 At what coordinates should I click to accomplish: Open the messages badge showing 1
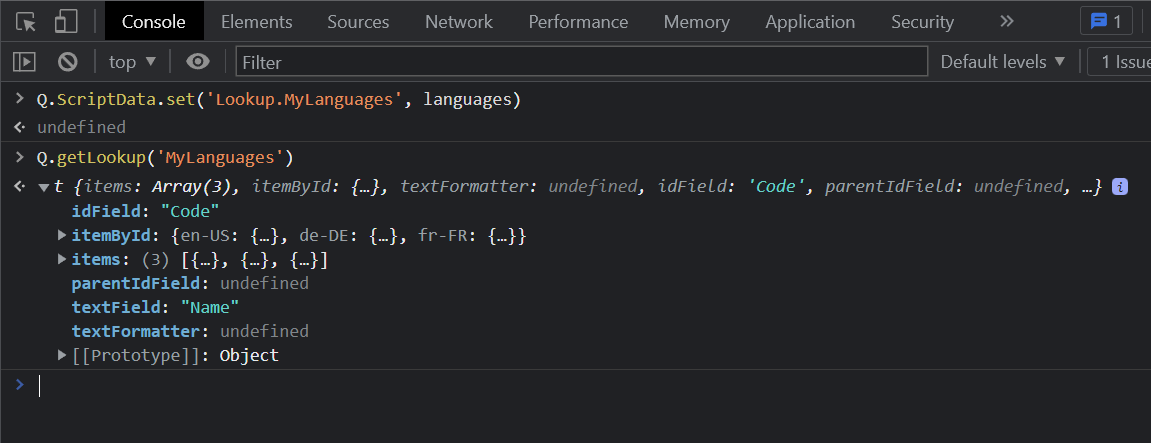pyautogui.click(x=1106, y=21)
